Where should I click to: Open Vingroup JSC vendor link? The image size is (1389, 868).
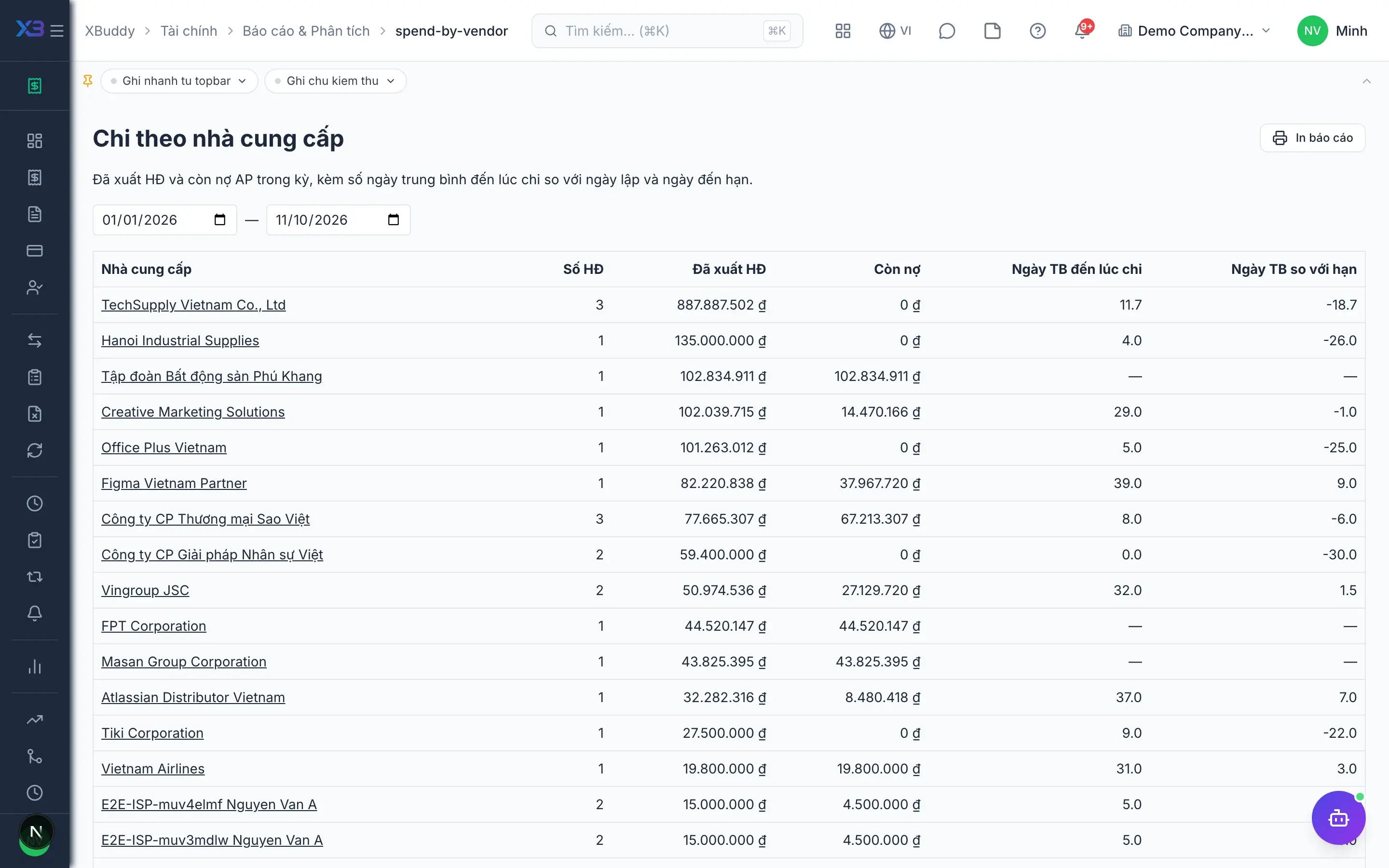pyautogui.click(x=145, y=590)
